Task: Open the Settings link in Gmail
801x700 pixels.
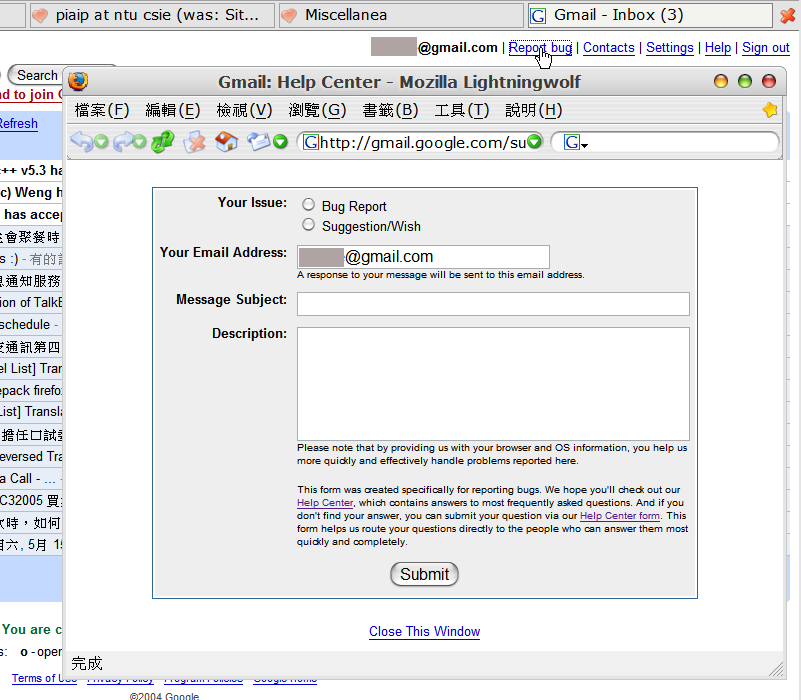Action: pos(670,48)
